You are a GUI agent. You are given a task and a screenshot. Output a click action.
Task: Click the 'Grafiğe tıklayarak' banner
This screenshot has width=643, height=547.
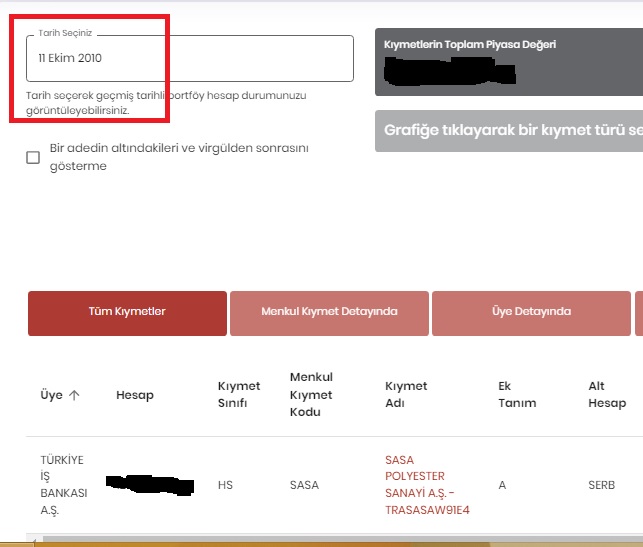click(509, 131)
